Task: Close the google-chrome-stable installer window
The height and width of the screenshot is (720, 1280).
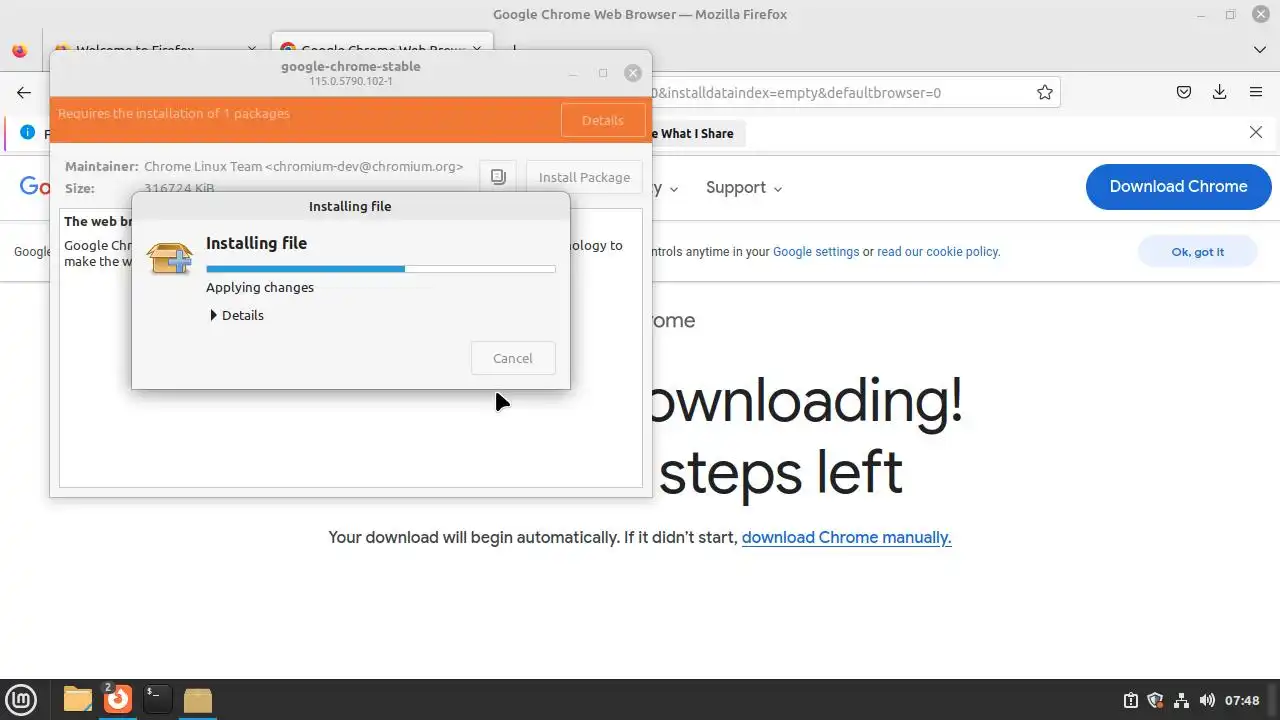Action: point(632,73)
